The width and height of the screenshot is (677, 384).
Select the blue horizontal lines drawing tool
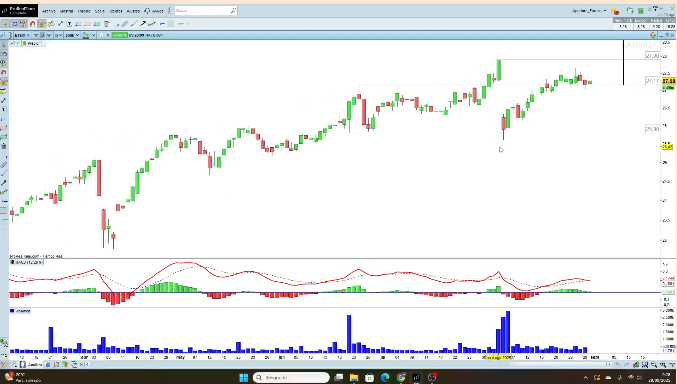coord(79,24)
